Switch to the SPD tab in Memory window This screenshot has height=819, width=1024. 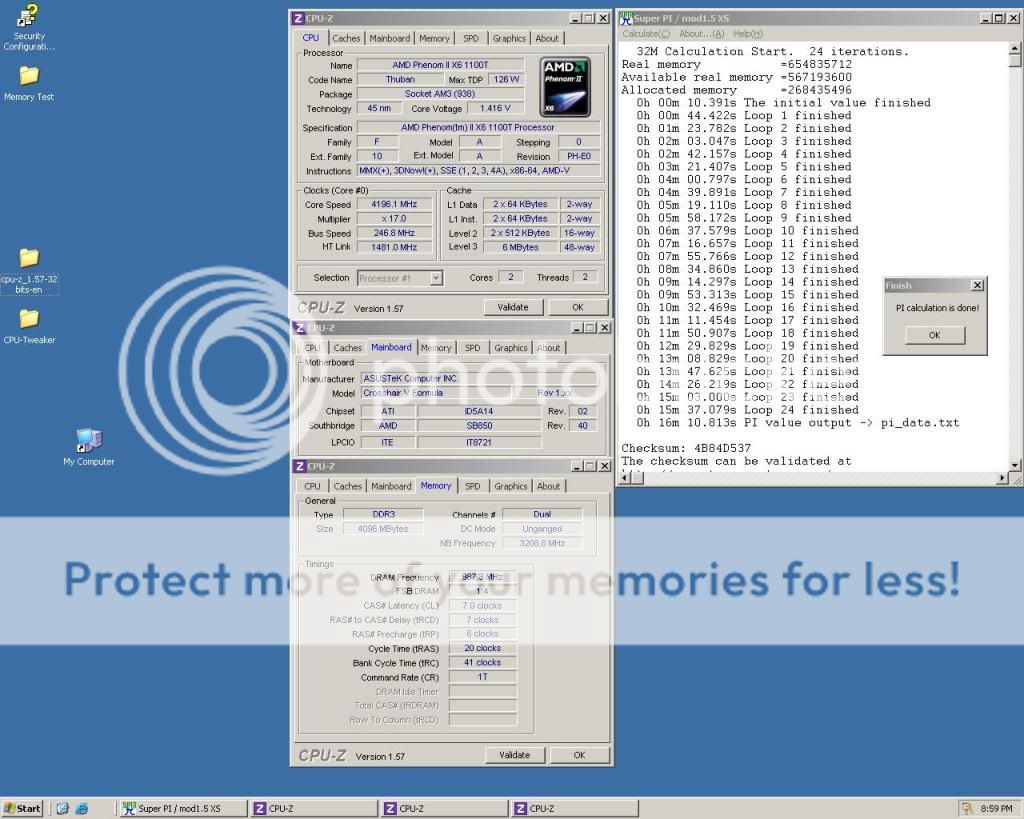(472, 486)
